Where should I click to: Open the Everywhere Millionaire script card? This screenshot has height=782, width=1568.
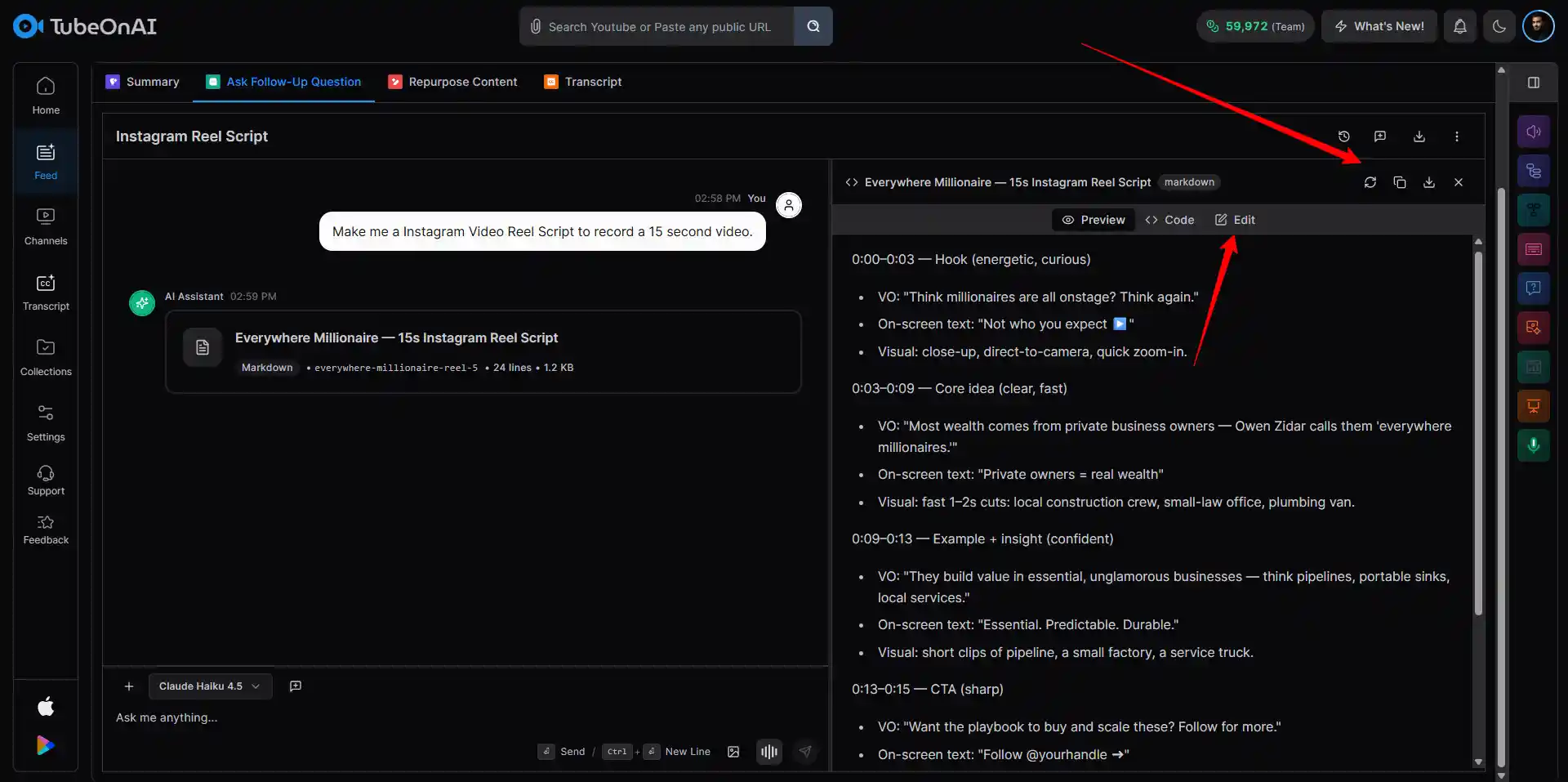pyautogui.click(x=483, y=352)
